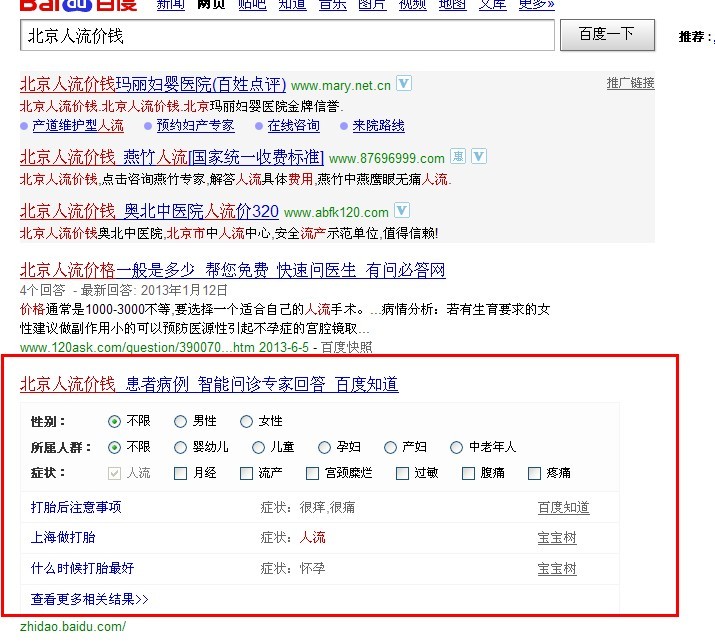Click 宝宝树 source in 上海做打胎 row

[557, 538]
